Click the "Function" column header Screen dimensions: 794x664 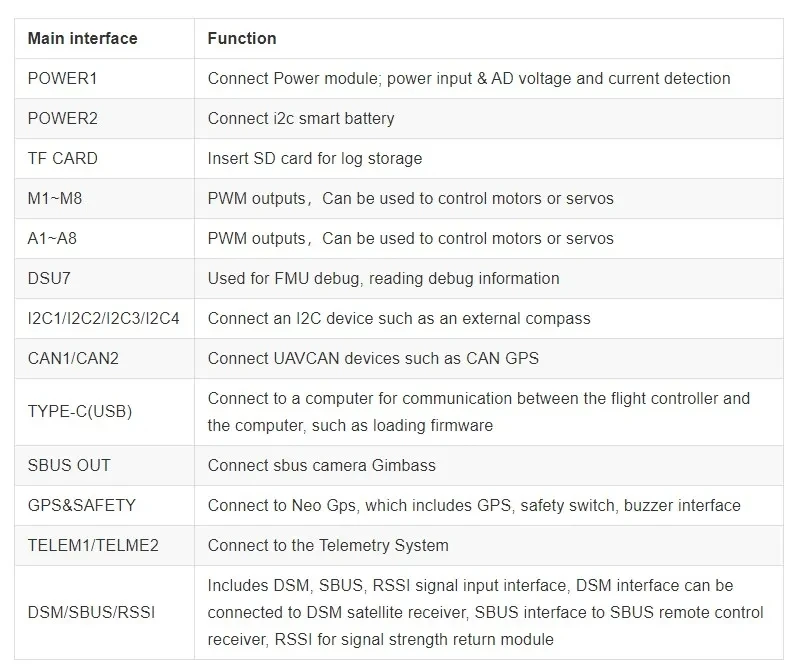pyautogui.click(x=242, y=39)
